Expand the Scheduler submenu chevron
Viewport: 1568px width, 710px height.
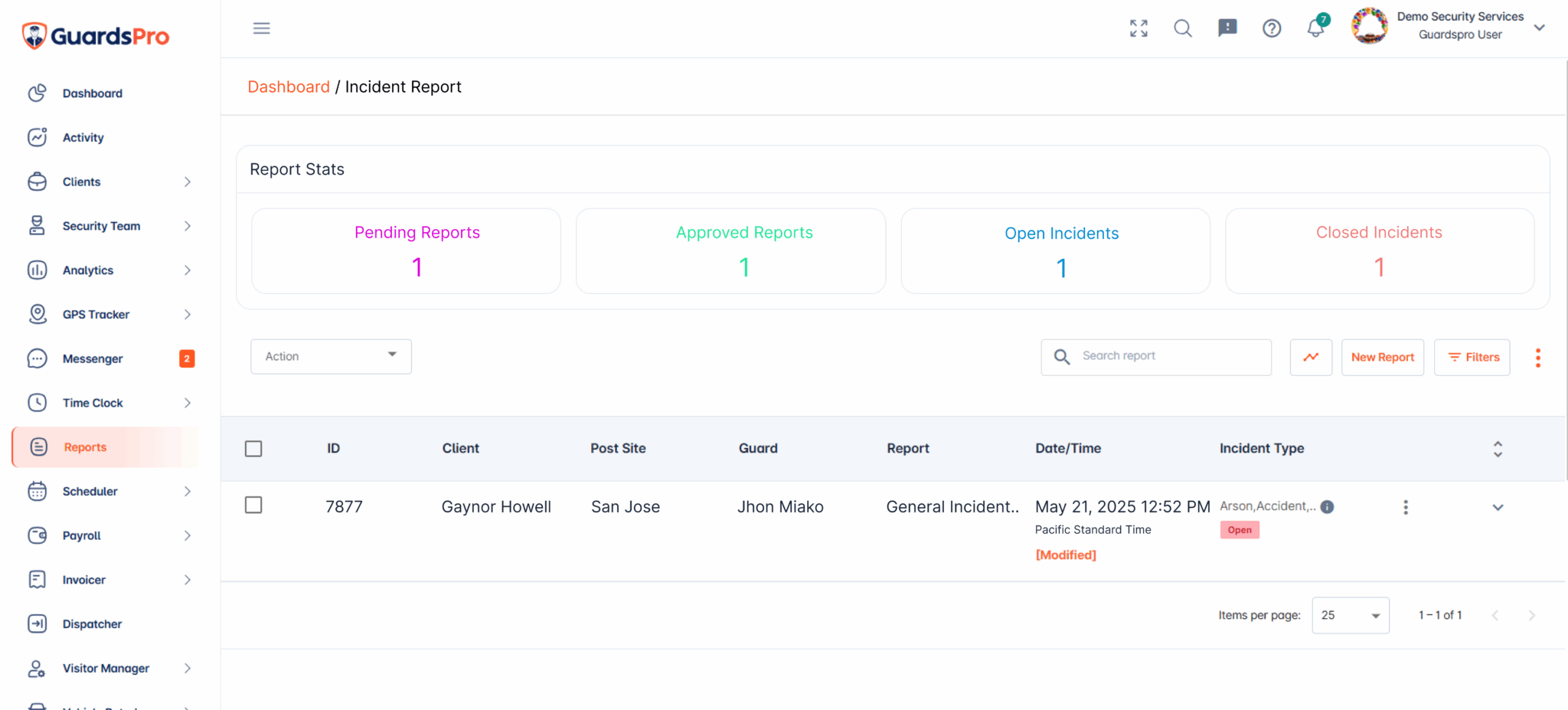(188, 491)
